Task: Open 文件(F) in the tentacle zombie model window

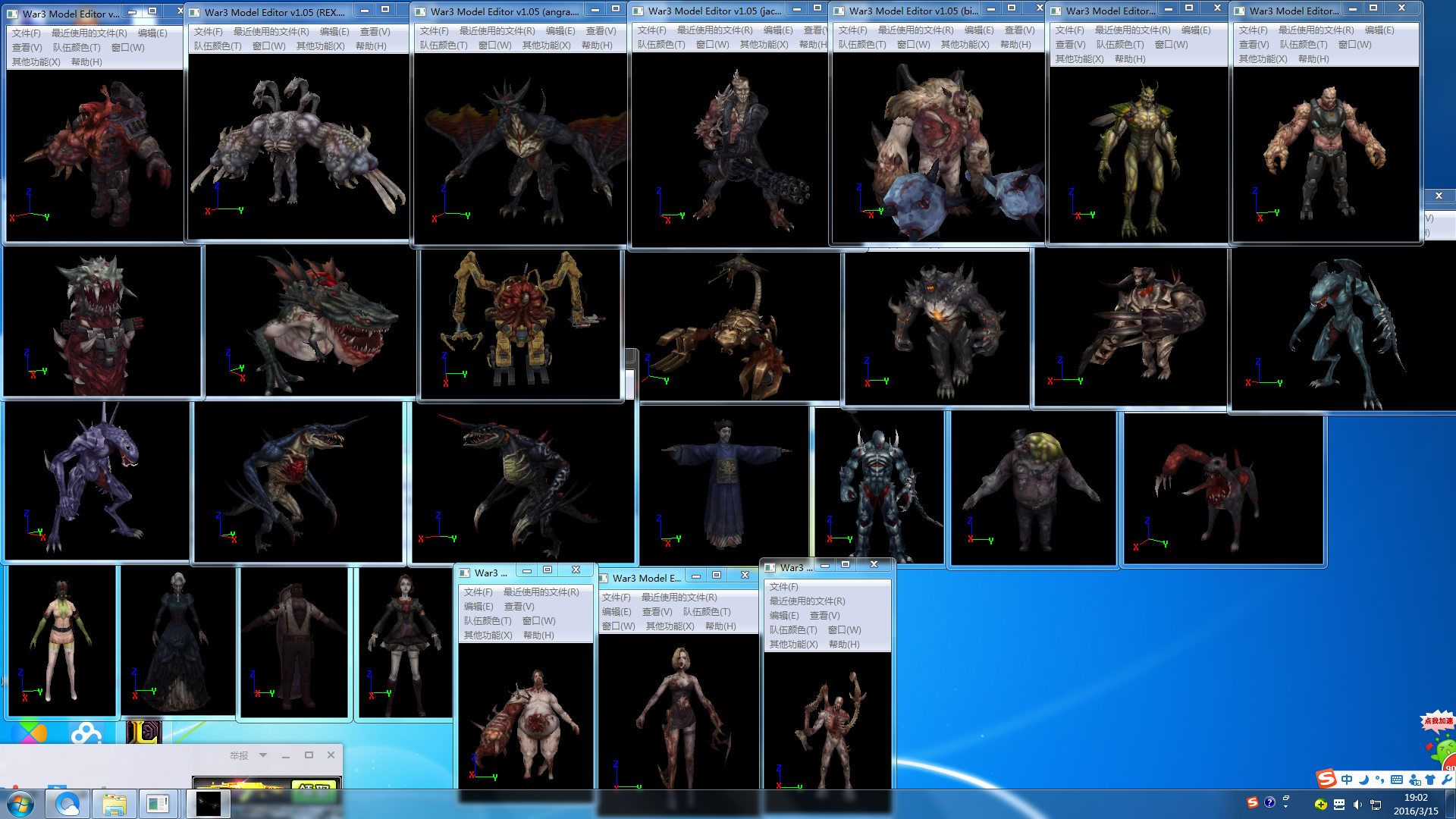Action: coord(783,587)
